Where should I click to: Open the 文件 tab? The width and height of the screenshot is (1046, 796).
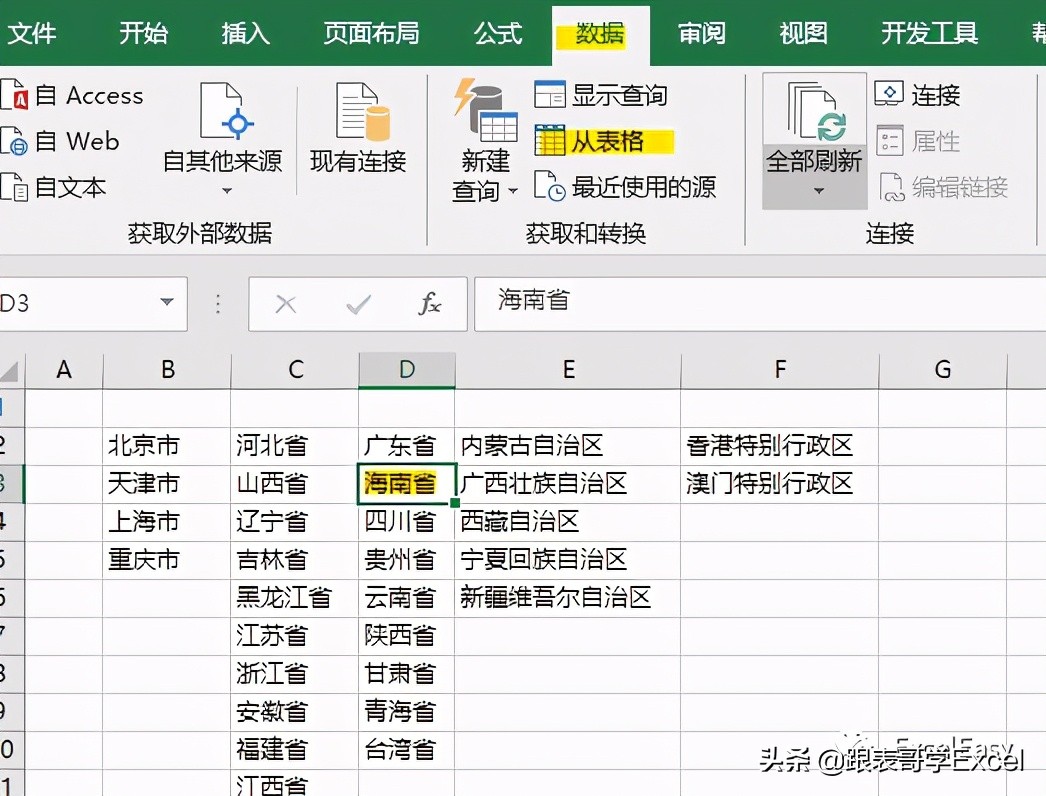click(31, 33)
